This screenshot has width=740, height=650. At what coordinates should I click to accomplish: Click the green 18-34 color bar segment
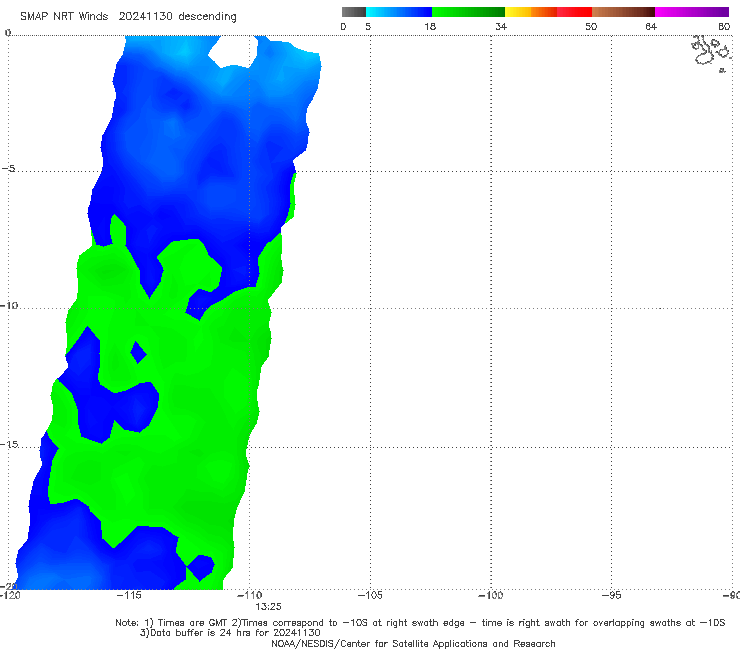(468, 12)
